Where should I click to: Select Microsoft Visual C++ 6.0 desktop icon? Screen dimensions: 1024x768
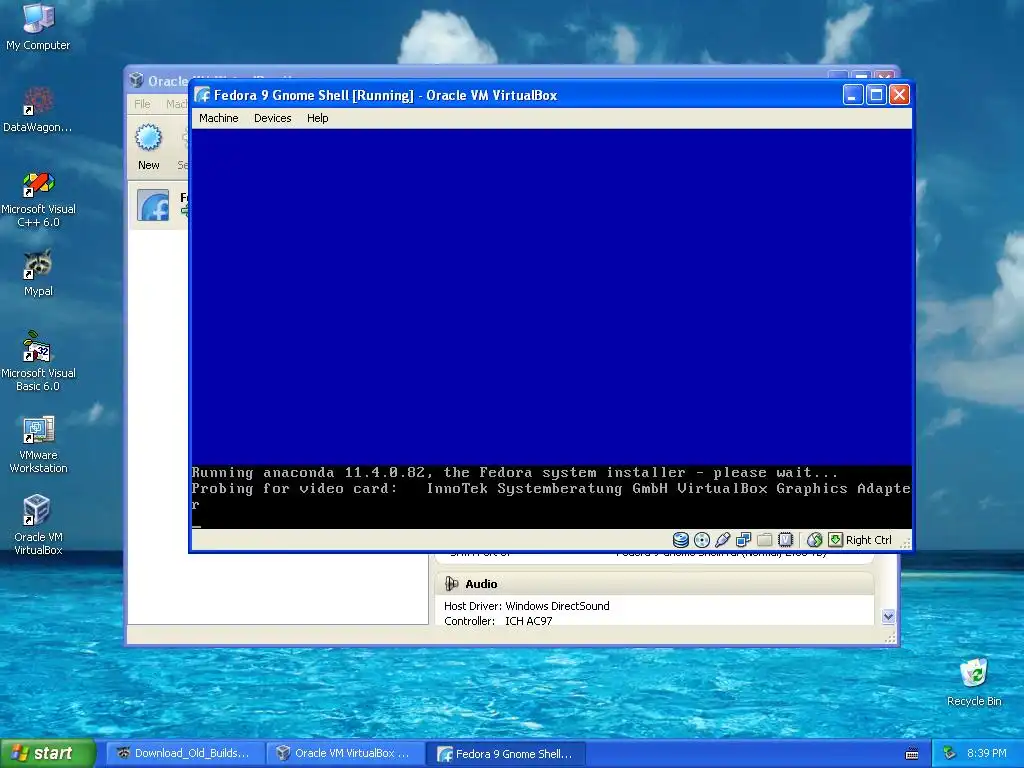coord(38,199)
